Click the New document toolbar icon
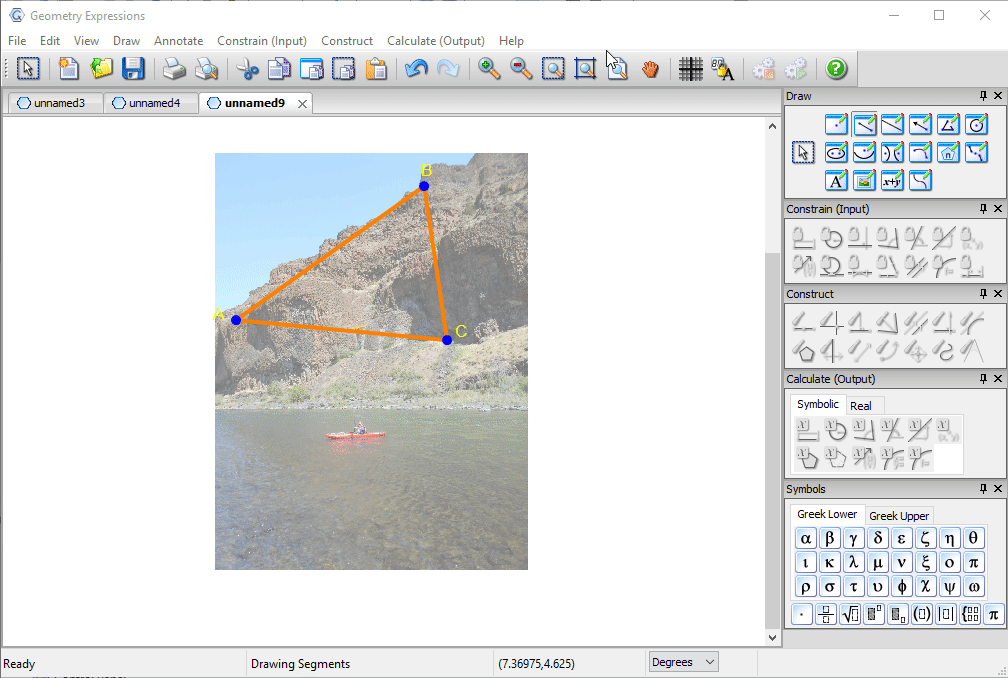This screenshot has width=1008, height=678. (x=68, y=68)
